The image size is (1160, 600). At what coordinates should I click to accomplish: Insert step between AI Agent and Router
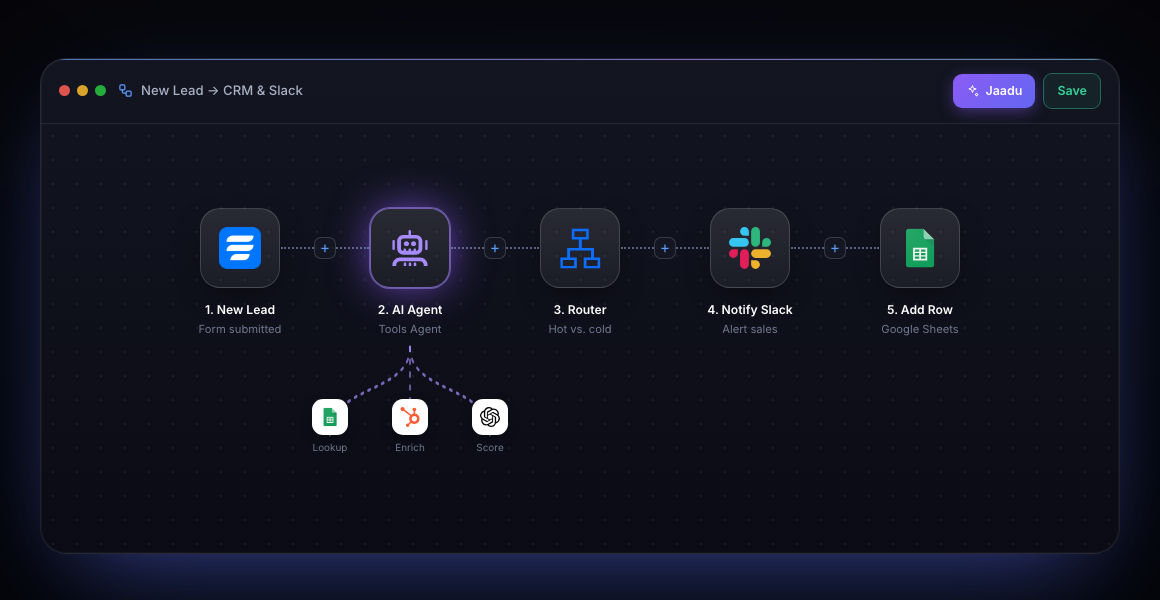(x=495, y=249)
